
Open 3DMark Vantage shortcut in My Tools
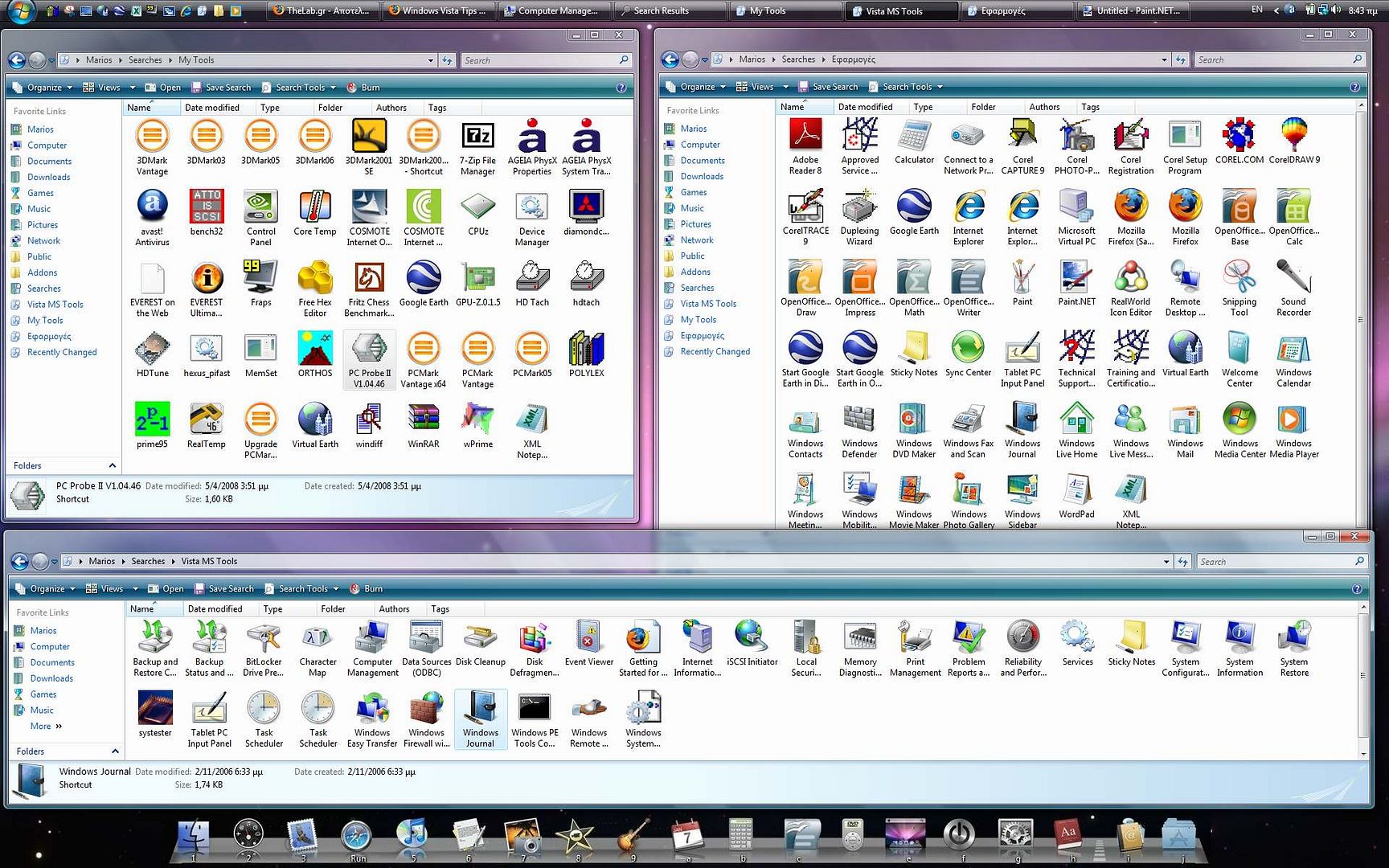coord(152,148)
